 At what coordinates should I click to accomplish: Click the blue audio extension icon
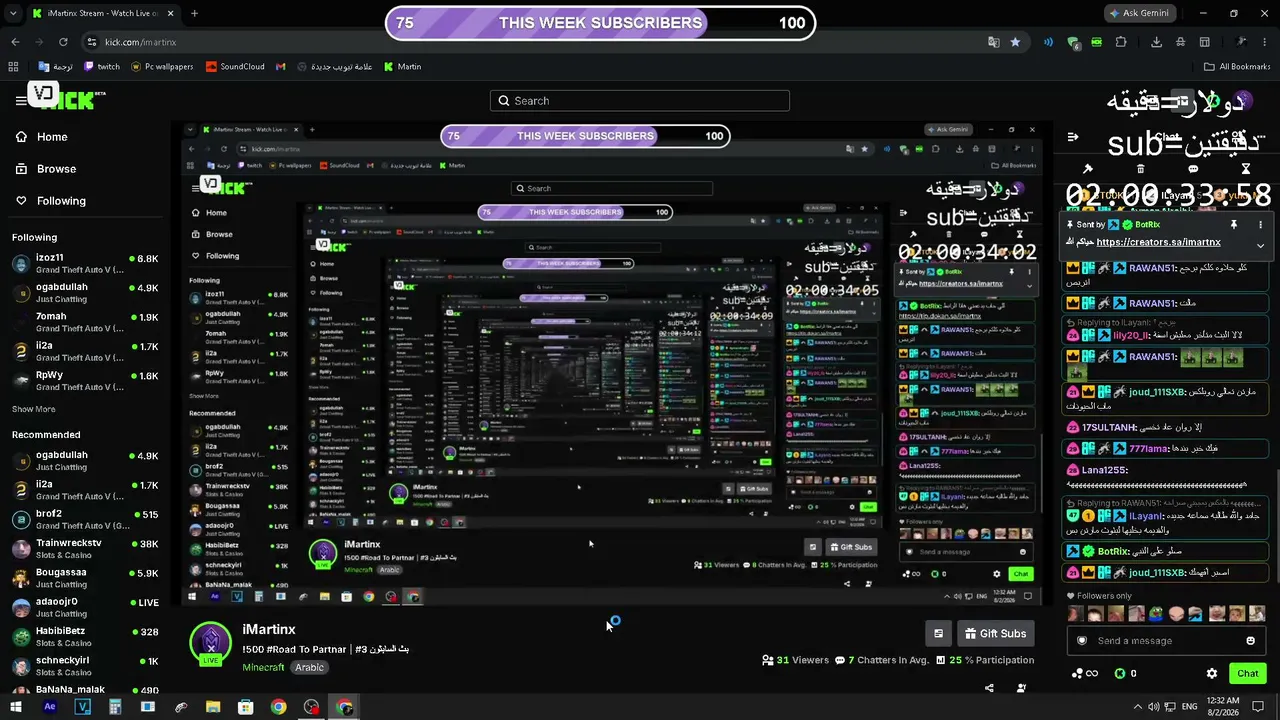1048,42
